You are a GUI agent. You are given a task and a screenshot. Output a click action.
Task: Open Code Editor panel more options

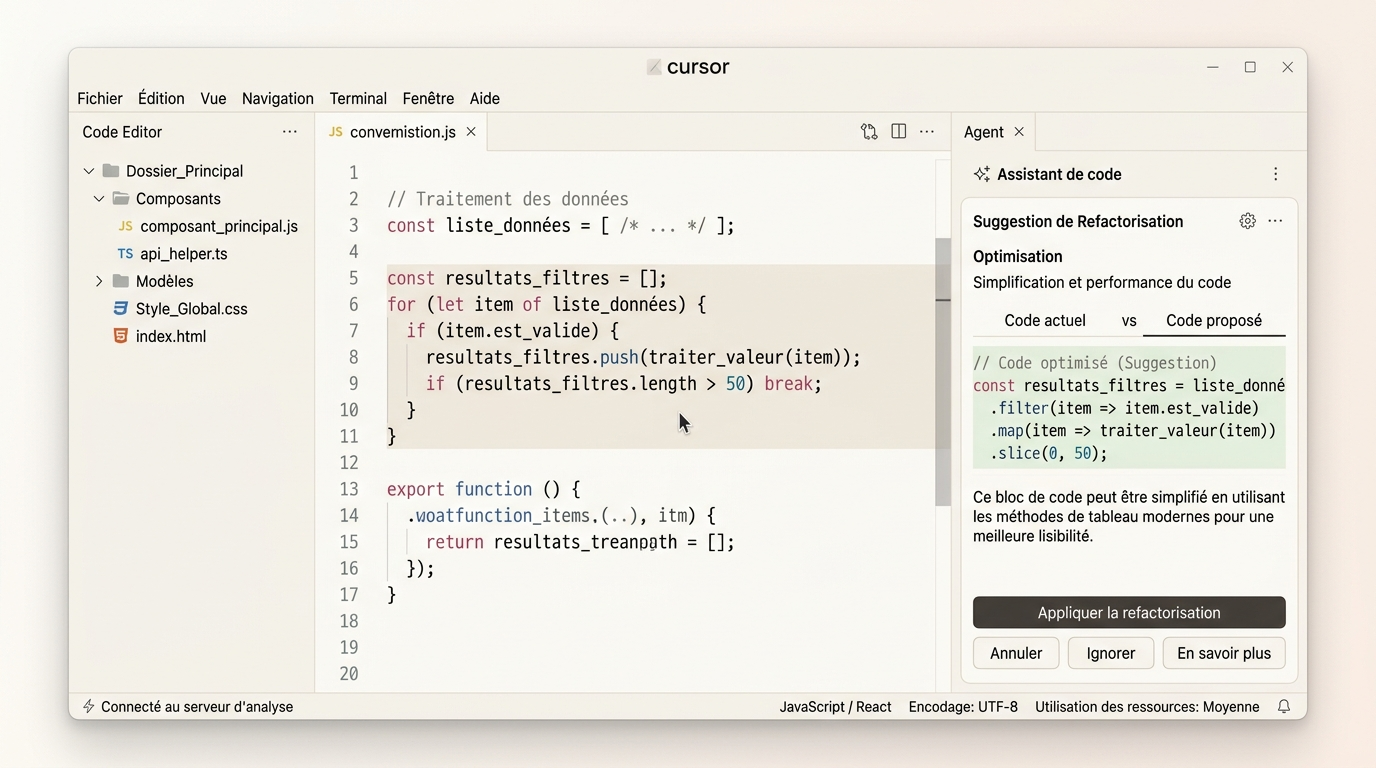[x=290, y=132]
